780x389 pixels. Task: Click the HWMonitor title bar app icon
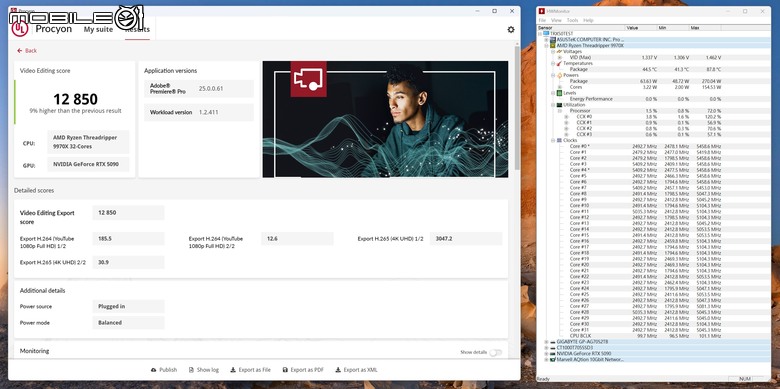(542, 11)
